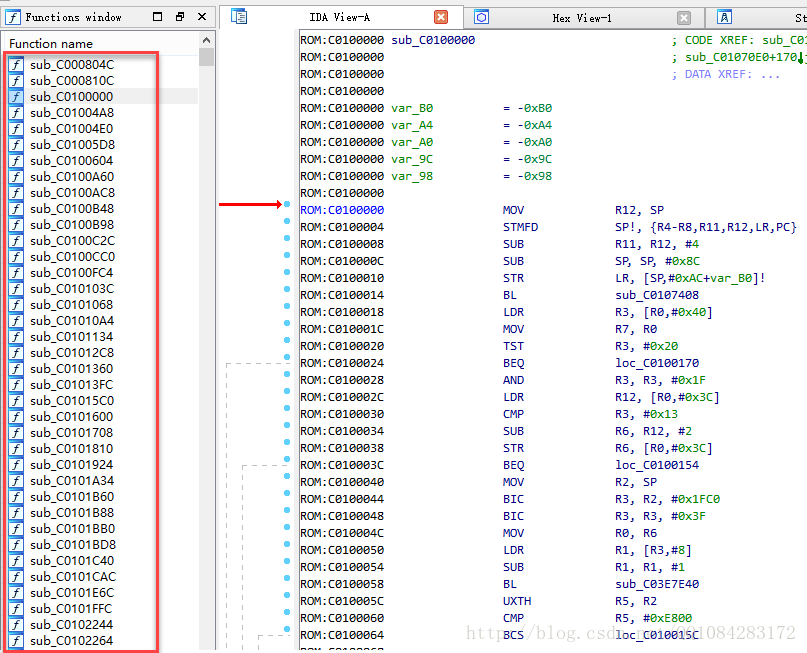Viewport: 807px width, 653px height.
Task: Select function sub_C0100FC4 in the list
Action: click(x=71, y=272)
